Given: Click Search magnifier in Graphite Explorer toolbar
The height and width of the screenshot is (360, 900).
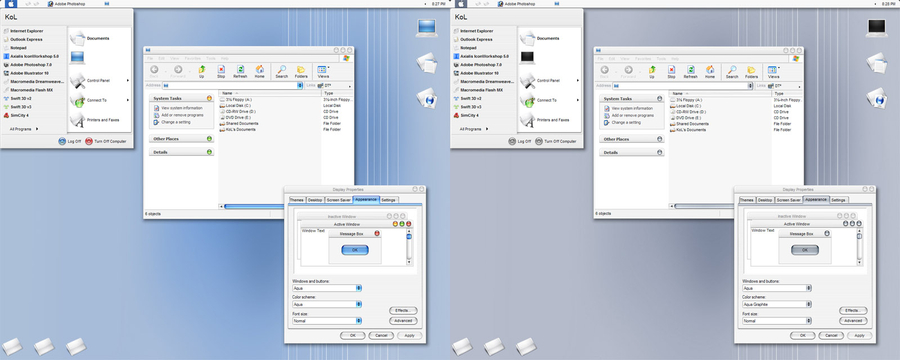Looking at the screenshot, I should (732, 69).
